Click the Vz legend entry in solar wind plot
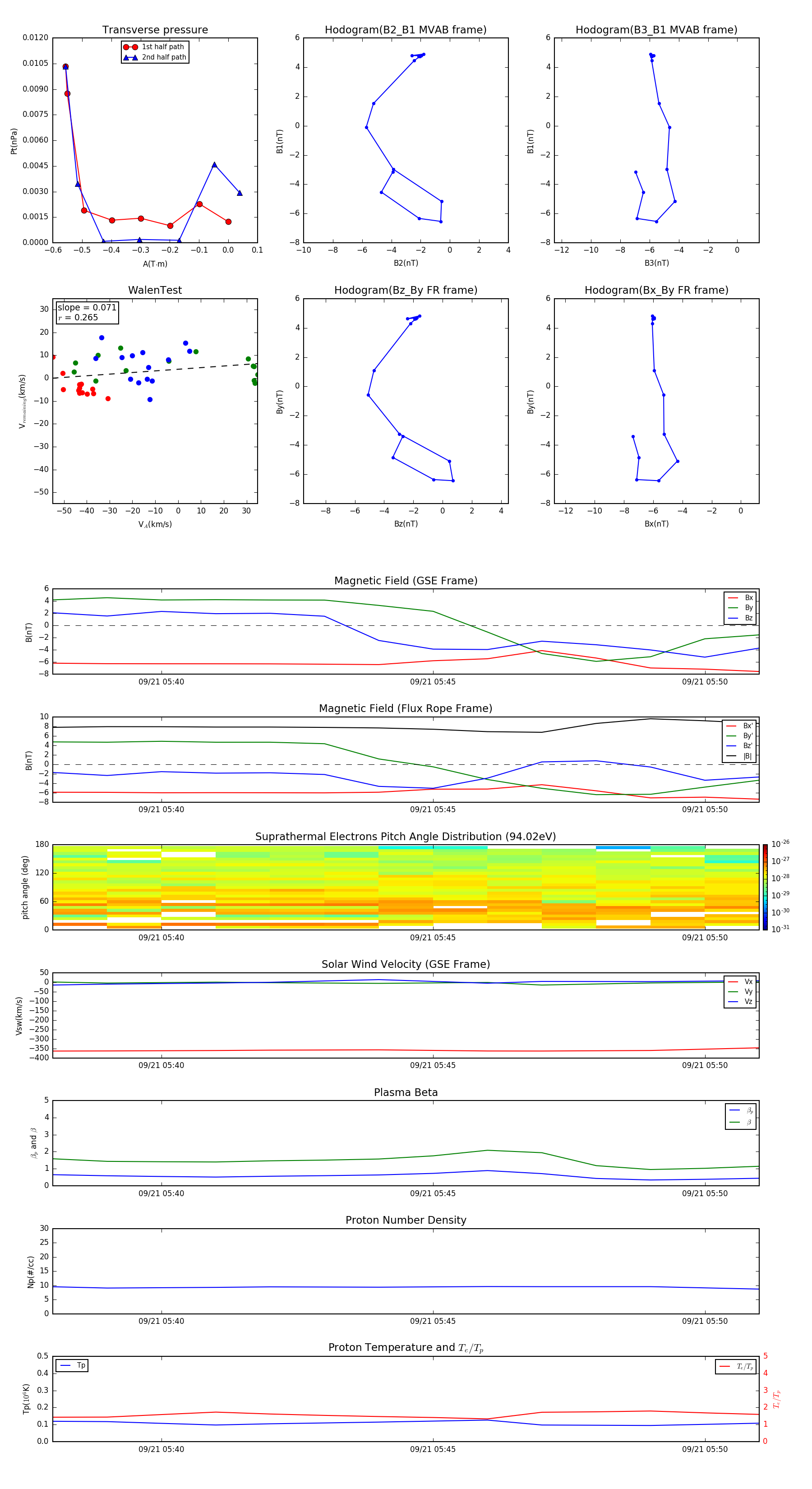This screenshot has width=812, height=1489. (740, 1002)
